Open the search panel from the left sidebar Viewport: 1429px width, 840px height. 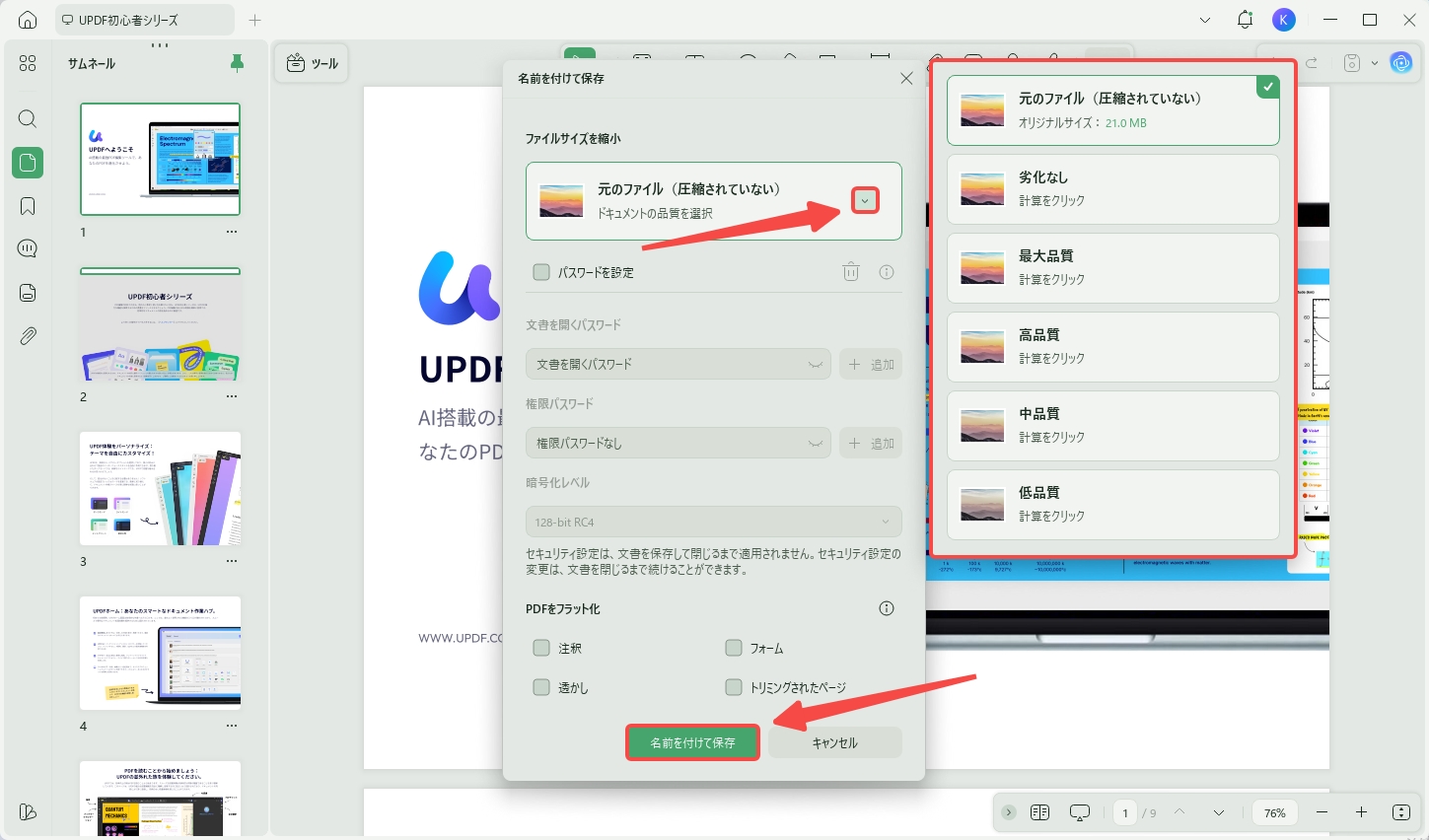pyautogui.click(x=28, y=119)
